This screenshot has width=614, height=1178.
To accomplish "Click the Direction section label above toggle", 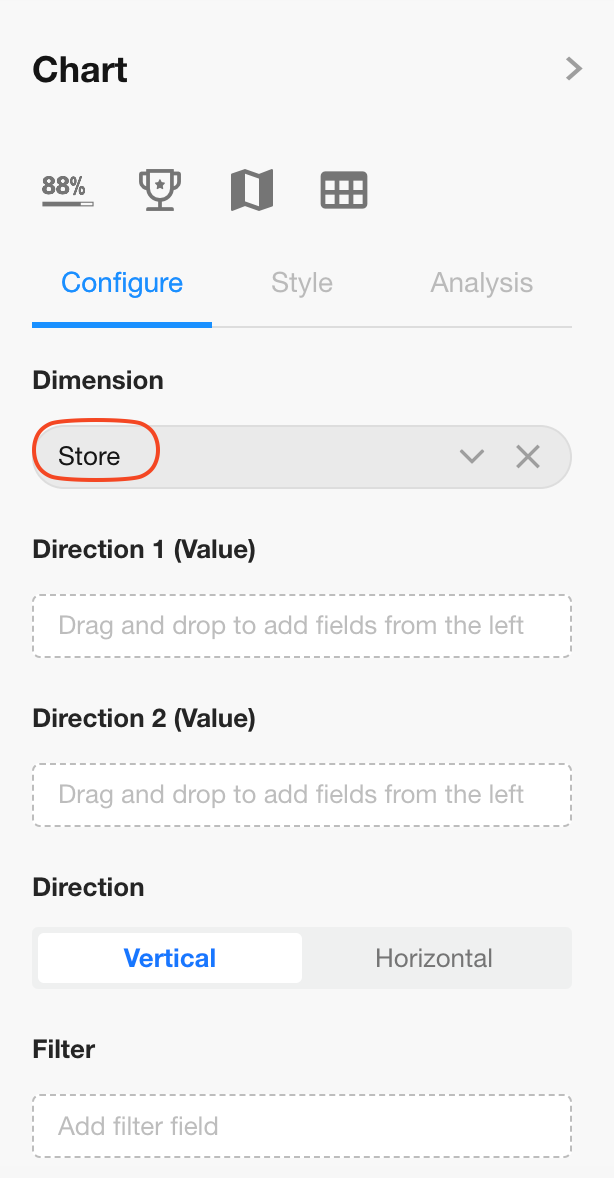I will pyautogui.click(x=88, y=887).
